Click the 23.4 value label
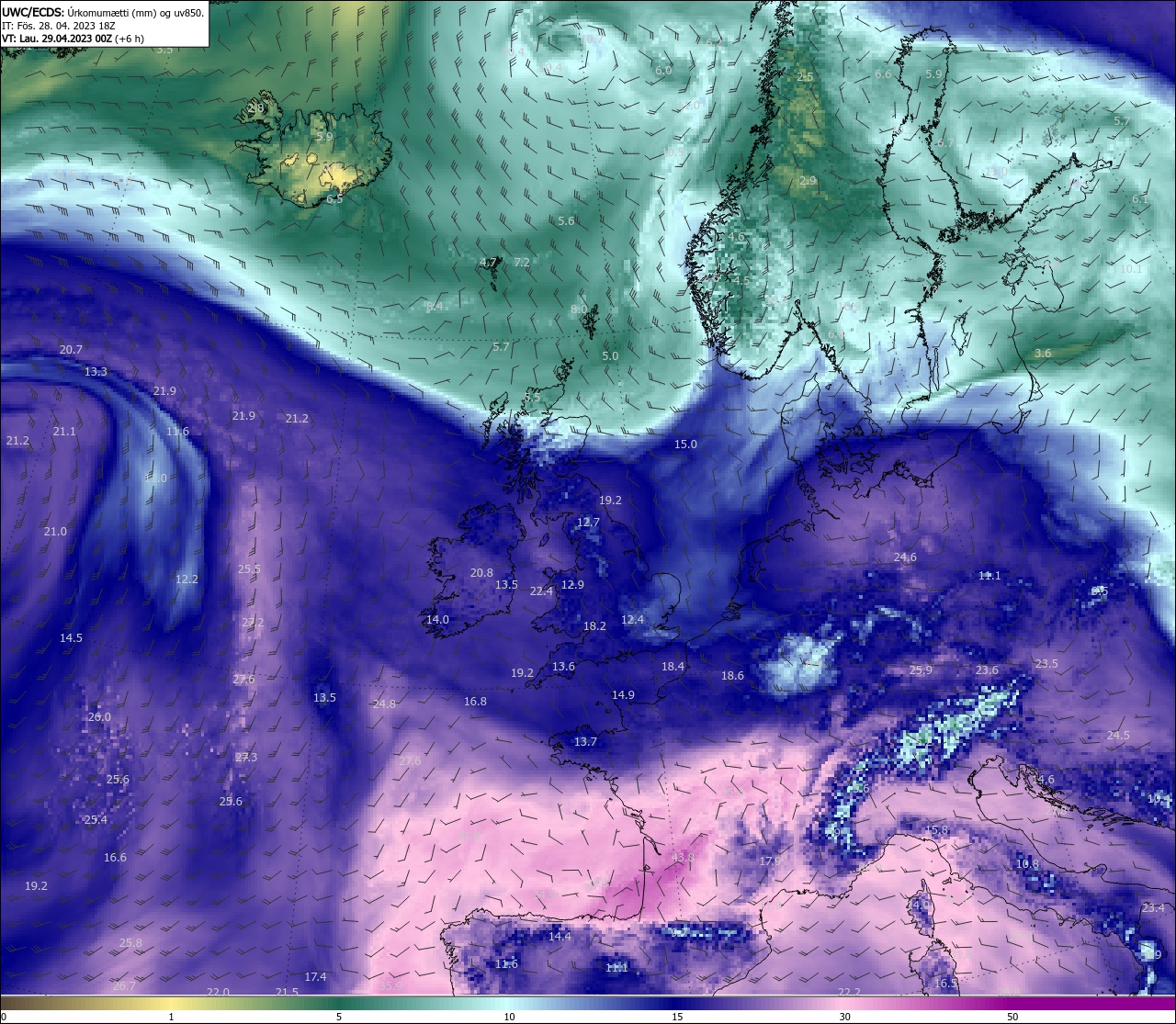 coord(1153,907)
